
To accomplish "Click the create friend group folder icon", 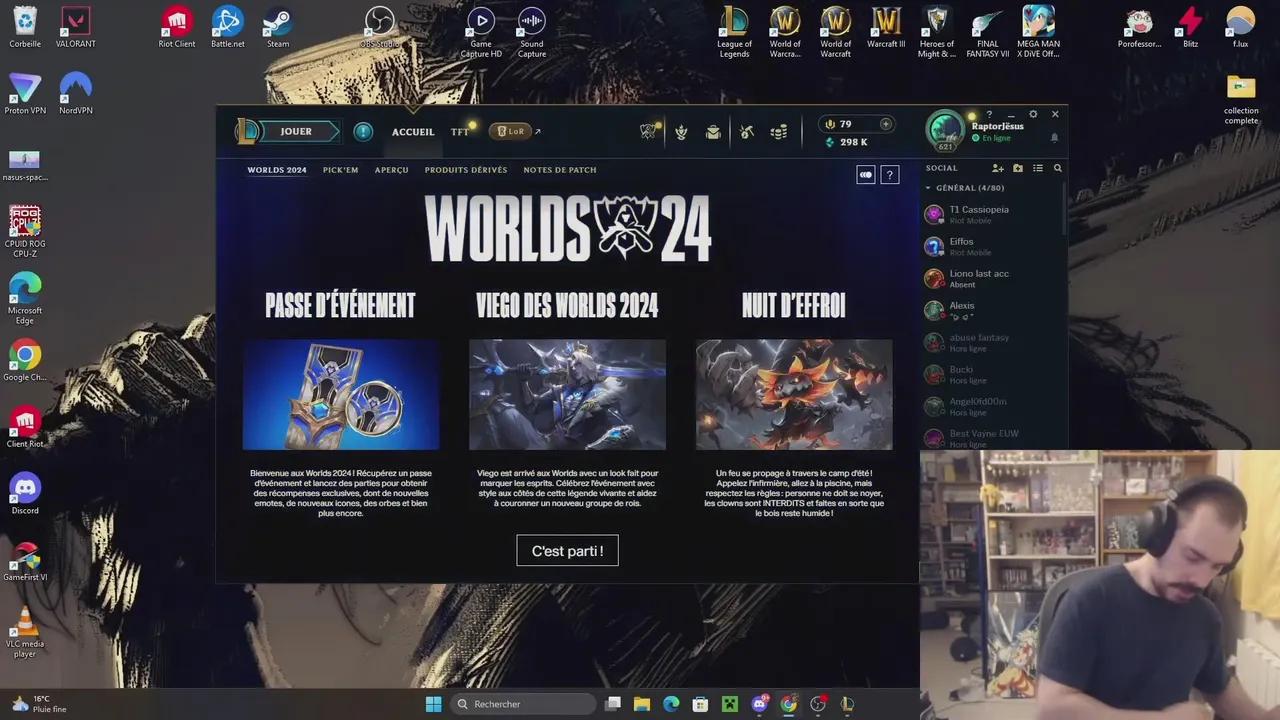I will point(1018,168).
